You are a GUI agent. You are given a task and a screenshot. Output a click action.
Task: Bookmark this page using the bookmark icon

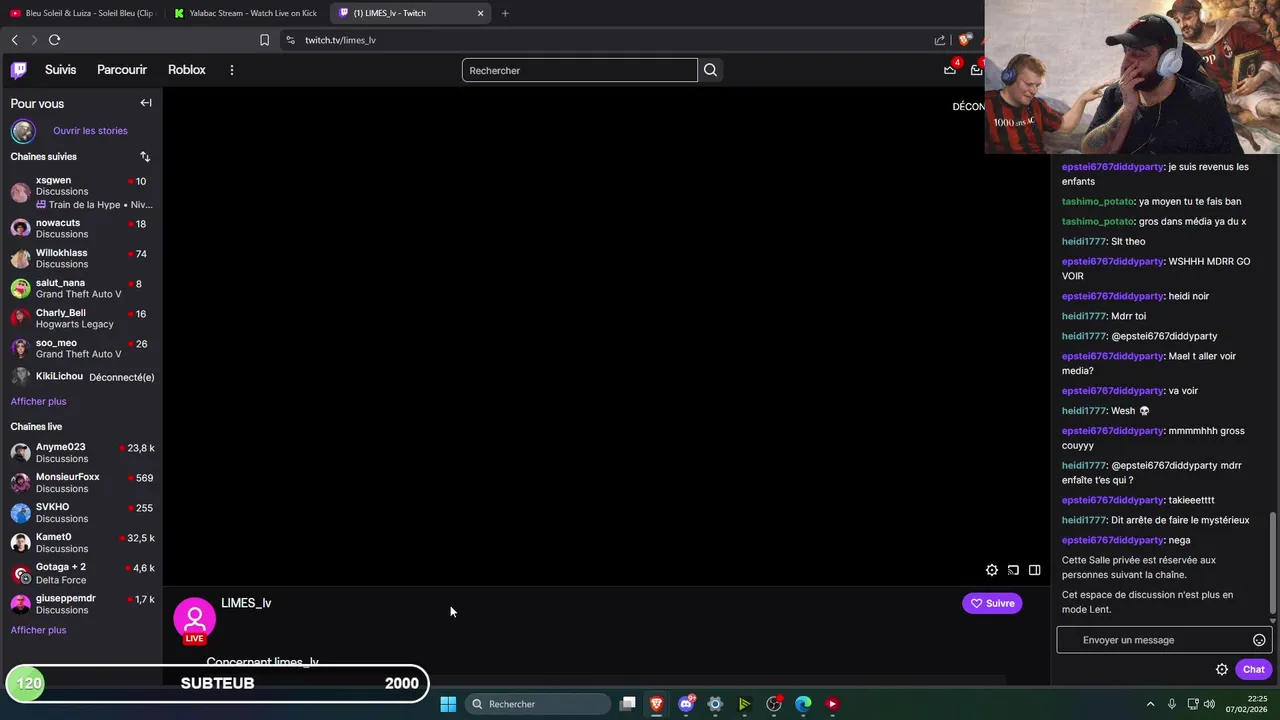[264, 40]
